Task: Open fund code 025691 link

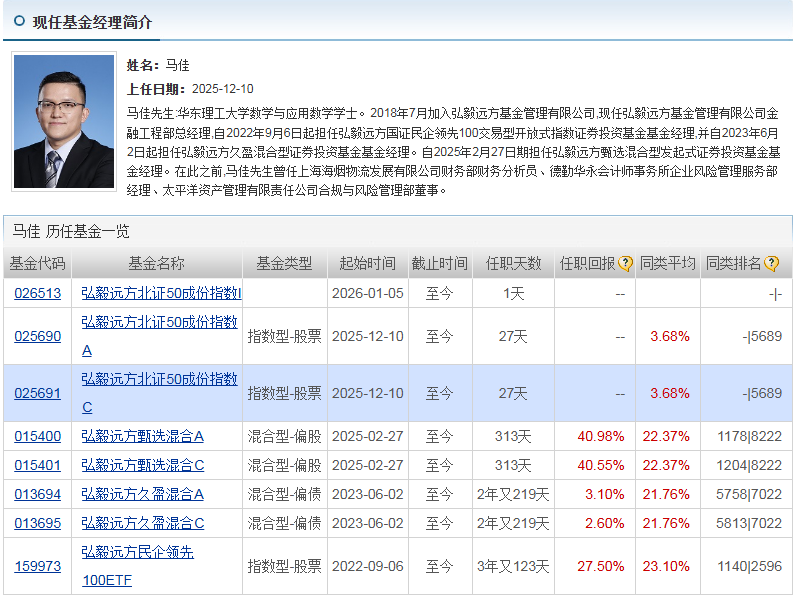Action: click(x=37, y=394)
